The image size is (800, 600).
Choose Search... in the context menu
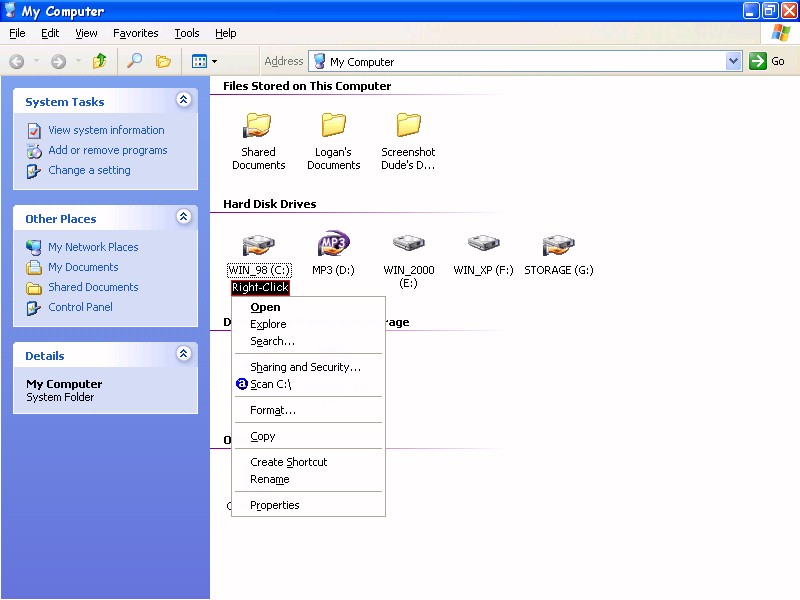click(308, 341)
